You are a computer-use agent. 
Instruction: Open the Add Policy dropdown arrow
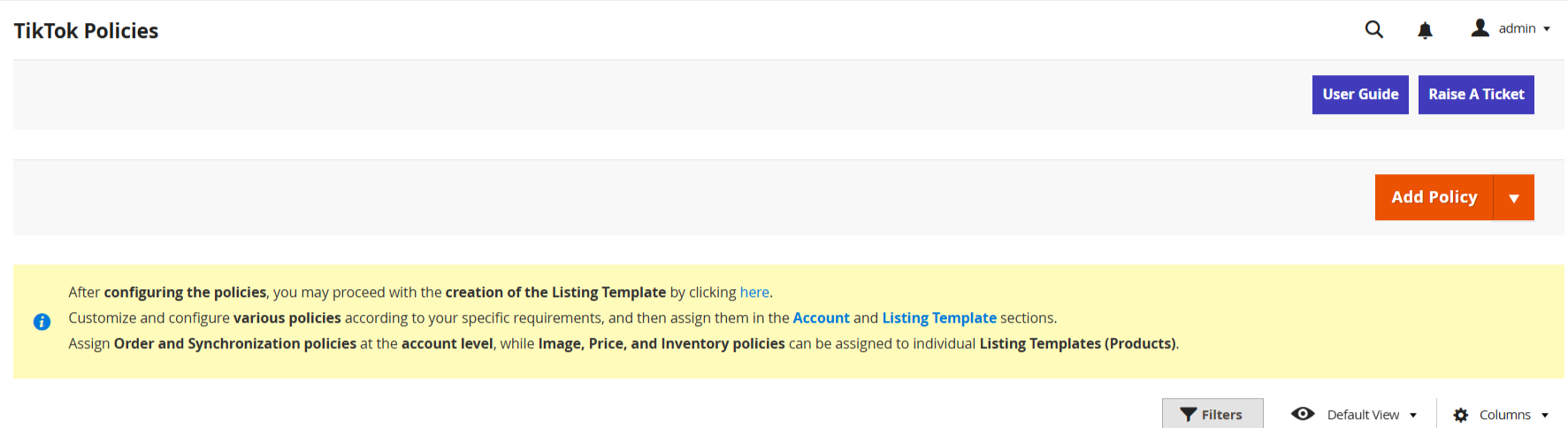pos(1513,198)
